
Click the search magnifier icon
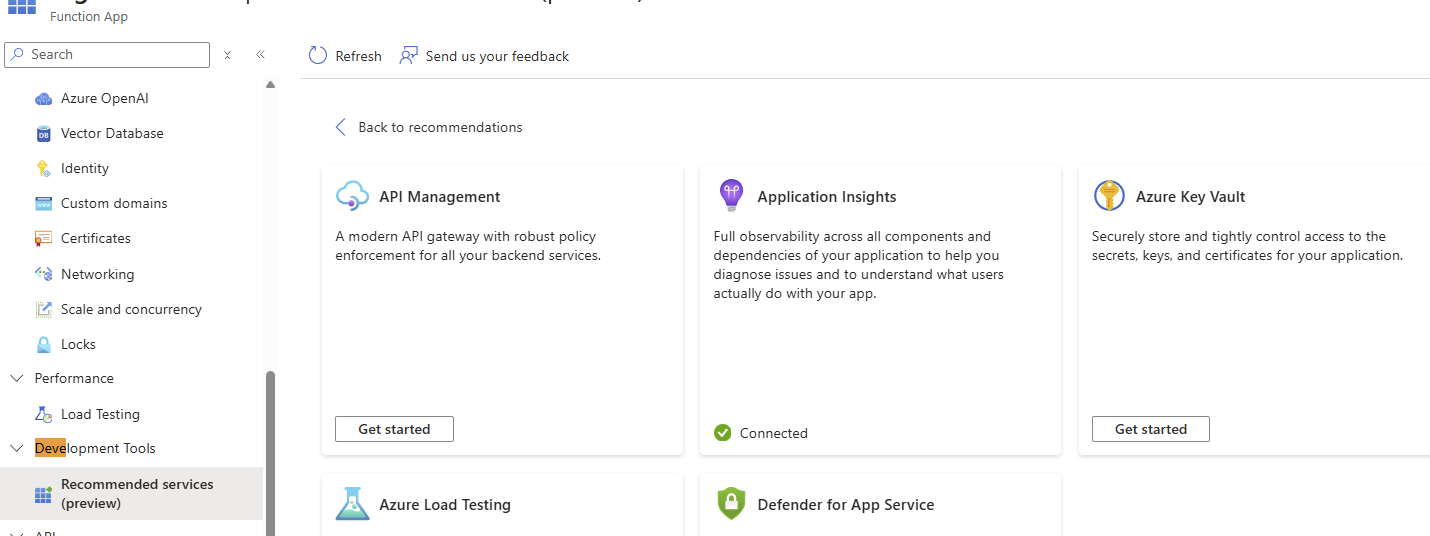tap(18, 55)
